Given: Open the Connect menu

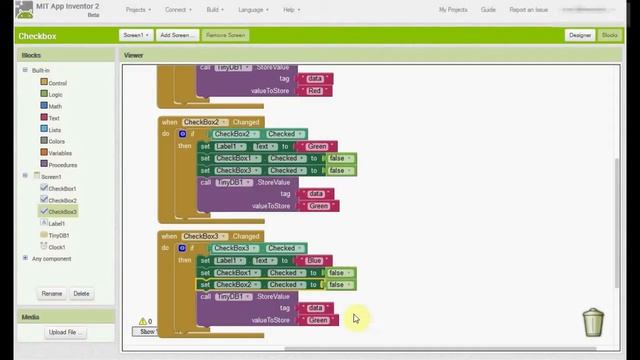Looking at the screenshot, I should tap(178, 9).
